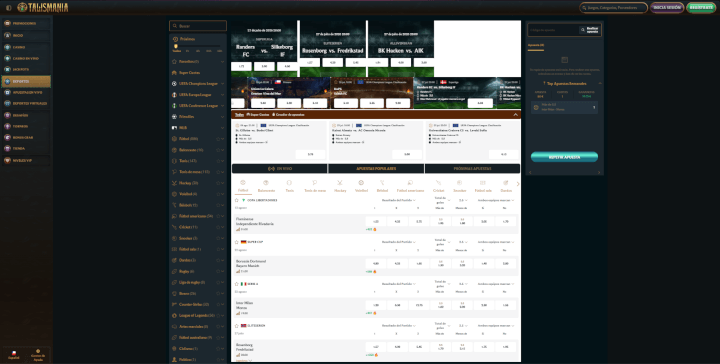The image size is (720, 364).
Task: Expand the Favoritos section
Action: 223,62
